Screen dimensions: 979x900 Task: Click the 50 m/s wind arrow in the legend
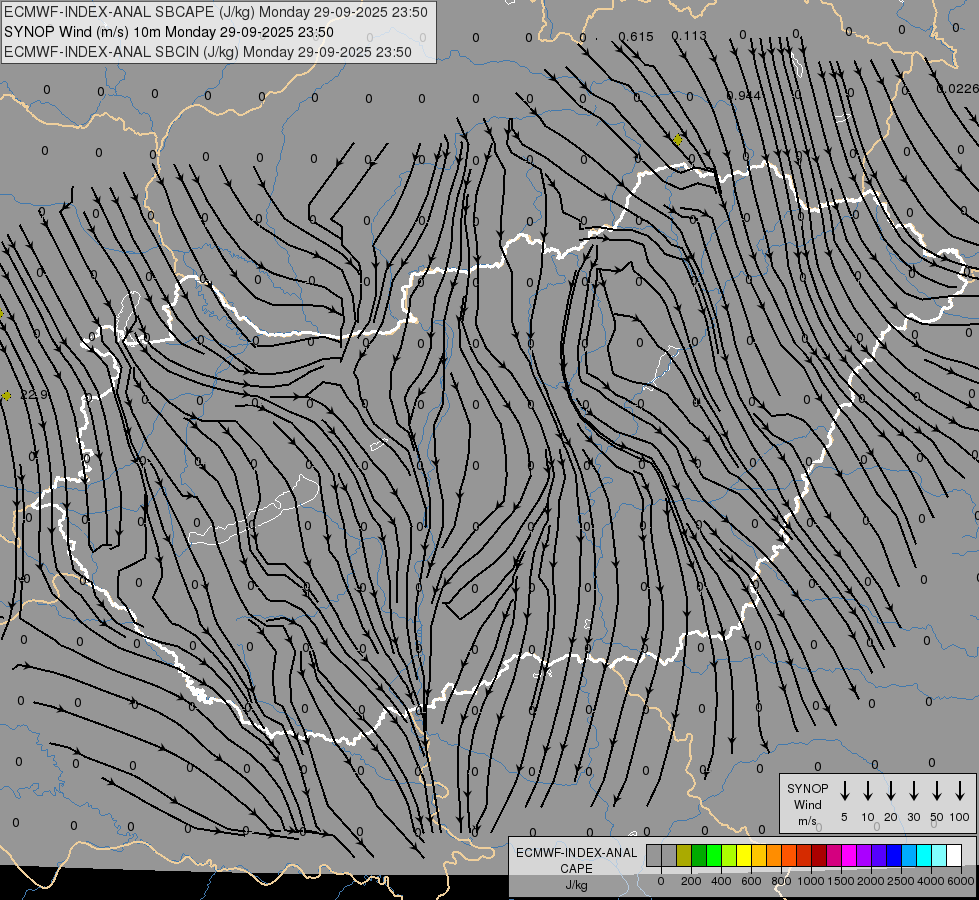[937, 791]
